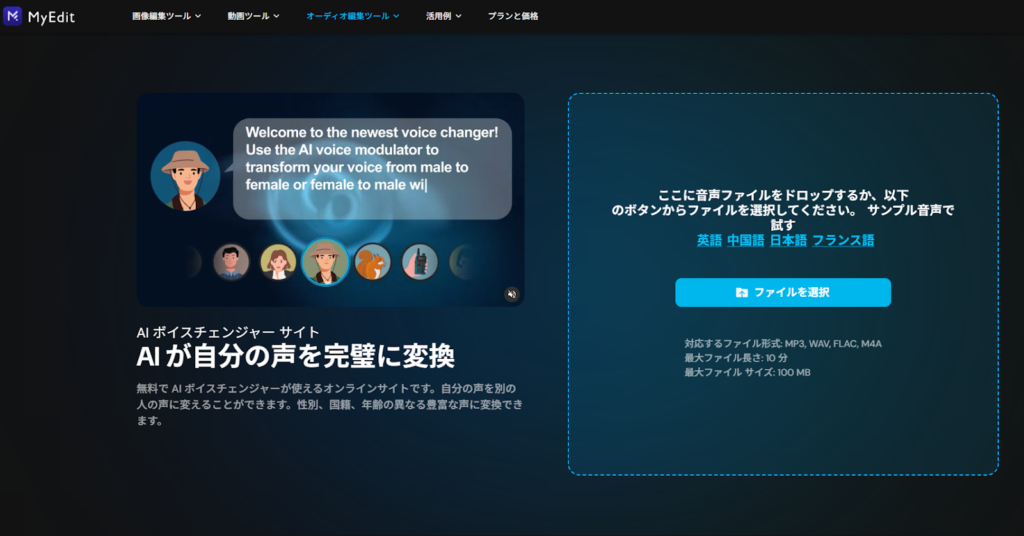This screenshot has width=1024, height=536.
Task: Choose the dark-haired man voice avatar
Action: [231, 262]
